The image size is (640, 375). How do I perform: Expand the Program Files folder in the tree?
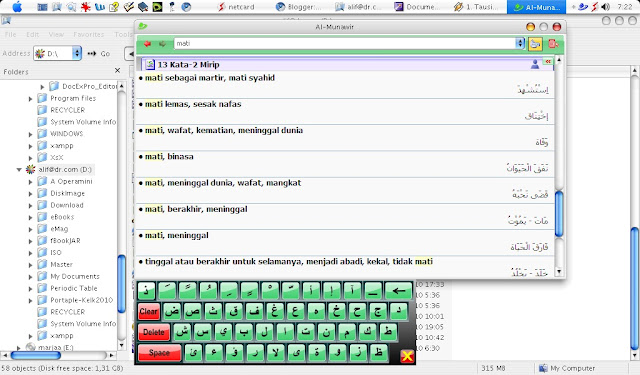pyautogui.click(x=31, y=99)
